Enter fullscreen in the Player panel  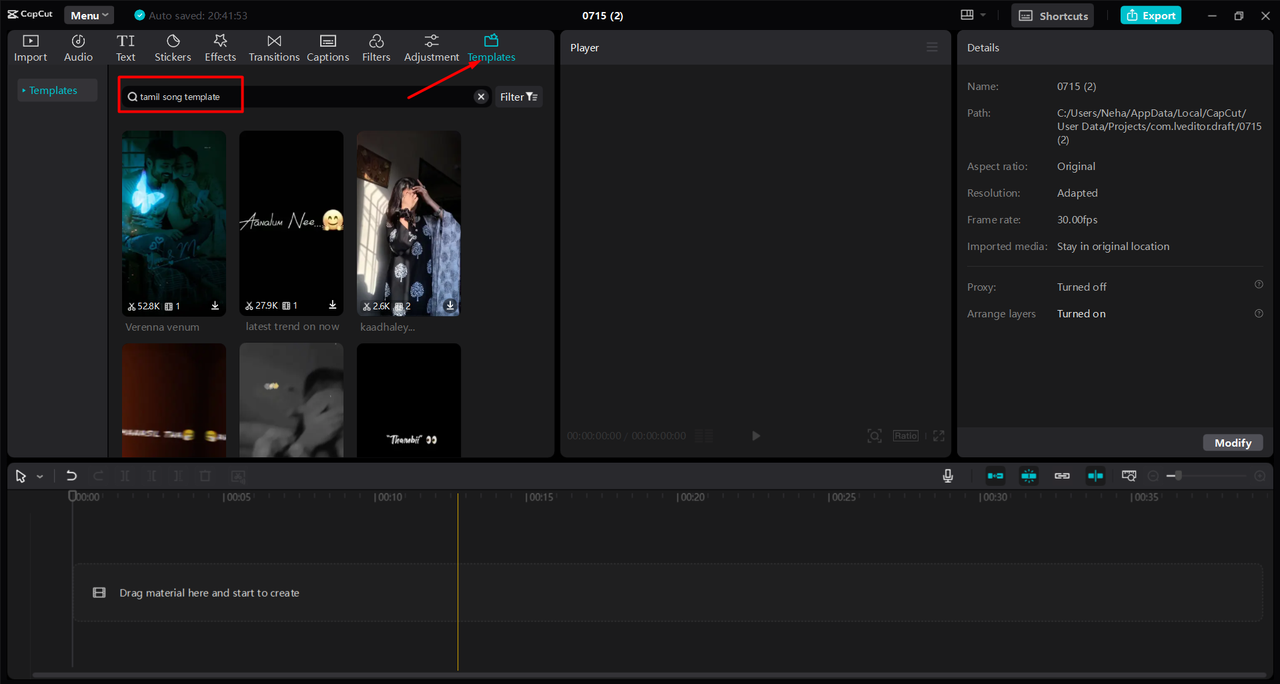938,436
